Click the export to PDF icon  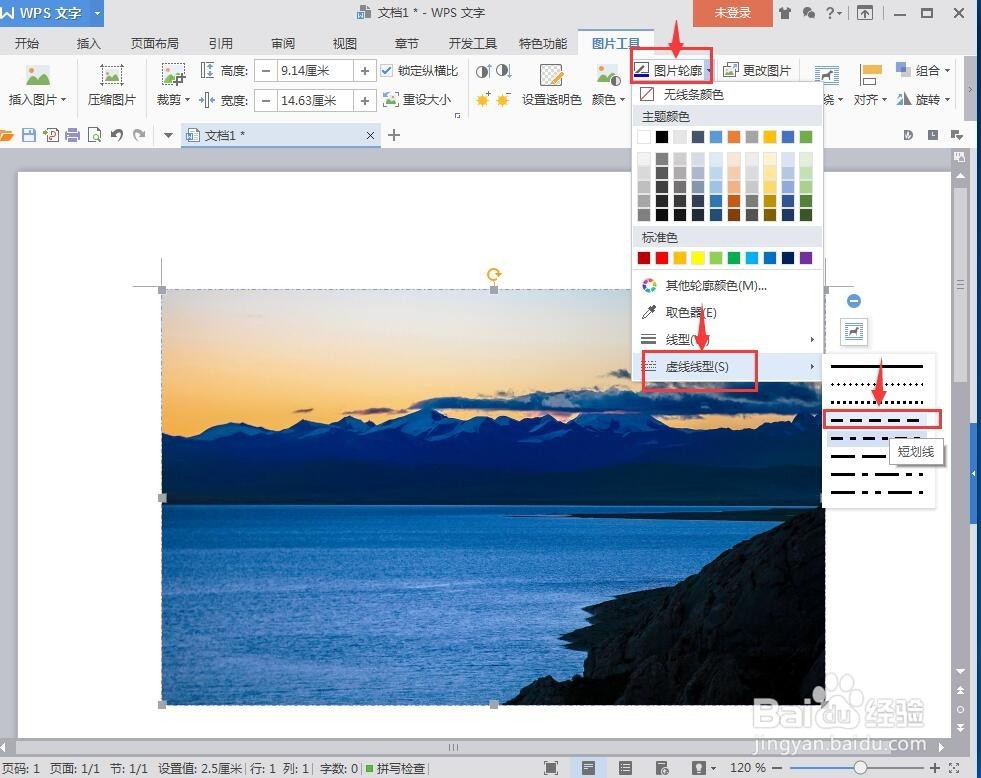(x=51, y=135)
